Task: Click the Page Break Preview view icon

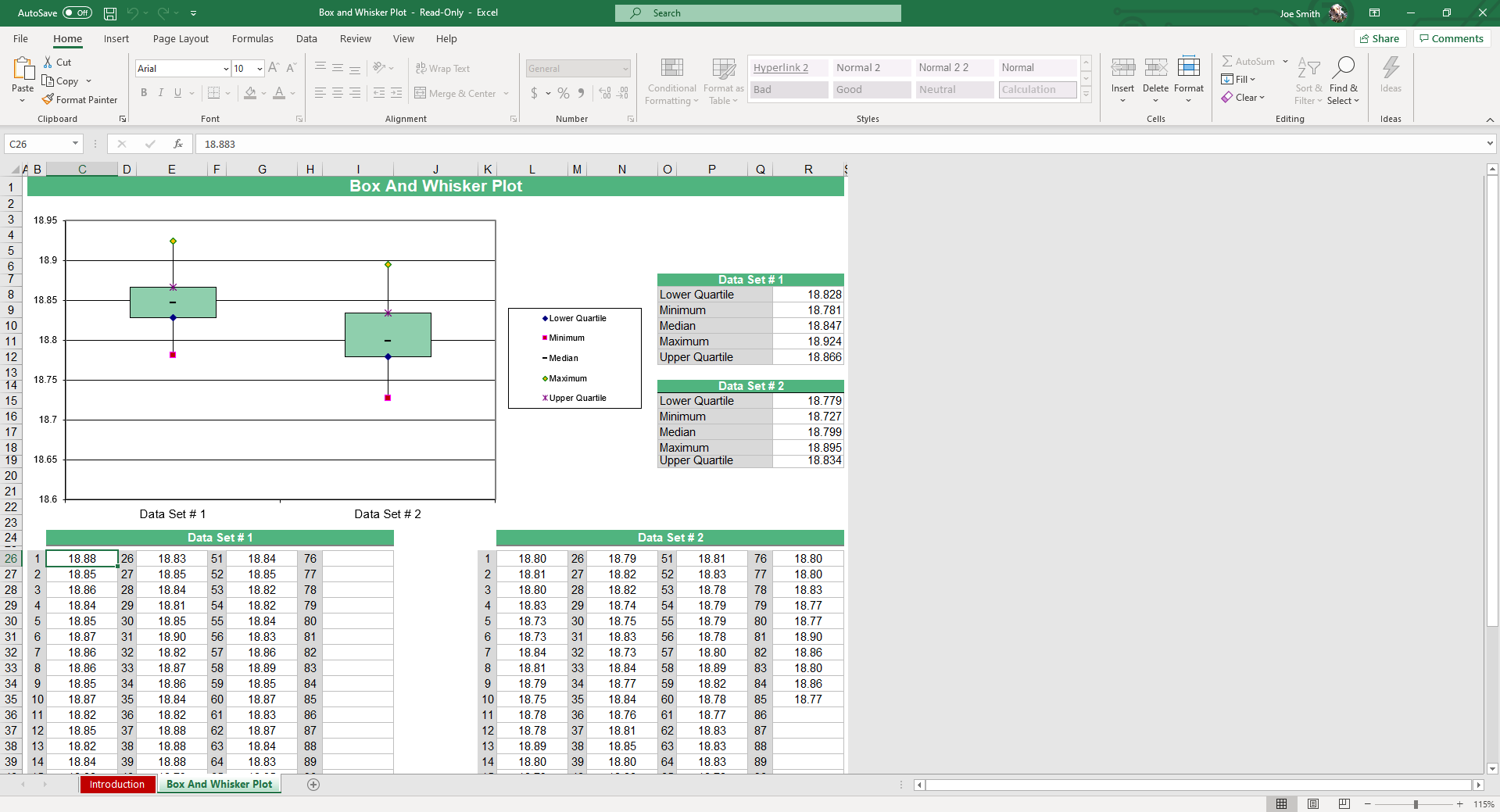Action: 1344,803
